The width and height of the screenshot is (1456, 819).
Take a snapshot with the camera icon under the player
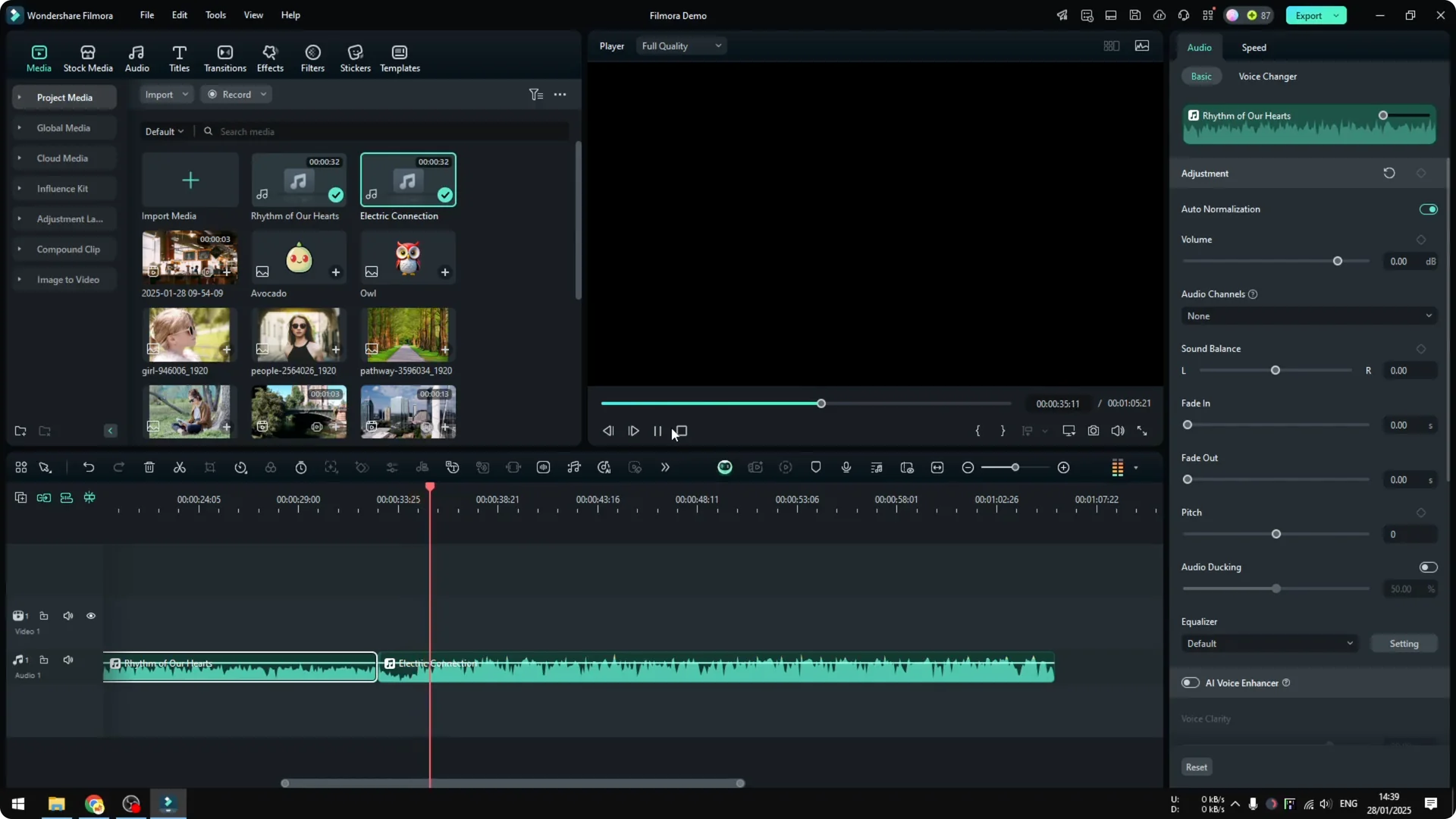point(1094,431)
